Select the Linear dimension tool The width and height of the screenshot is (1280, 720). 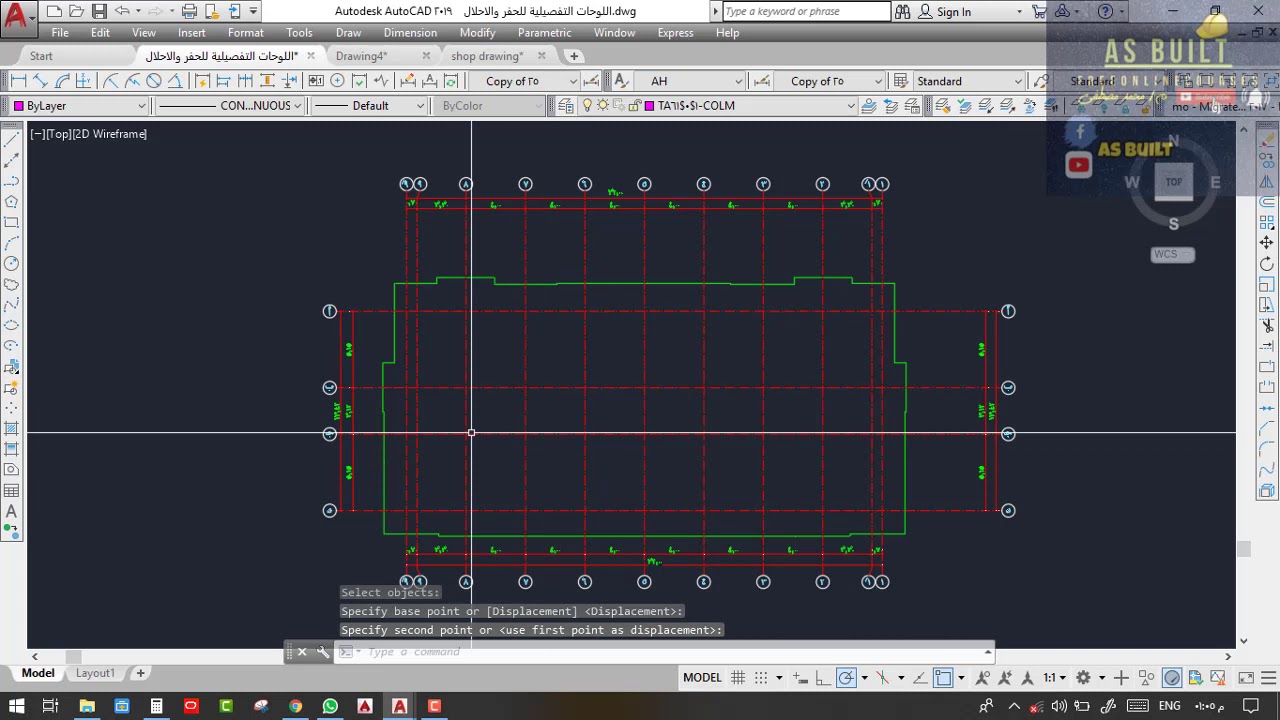point(19,81)
